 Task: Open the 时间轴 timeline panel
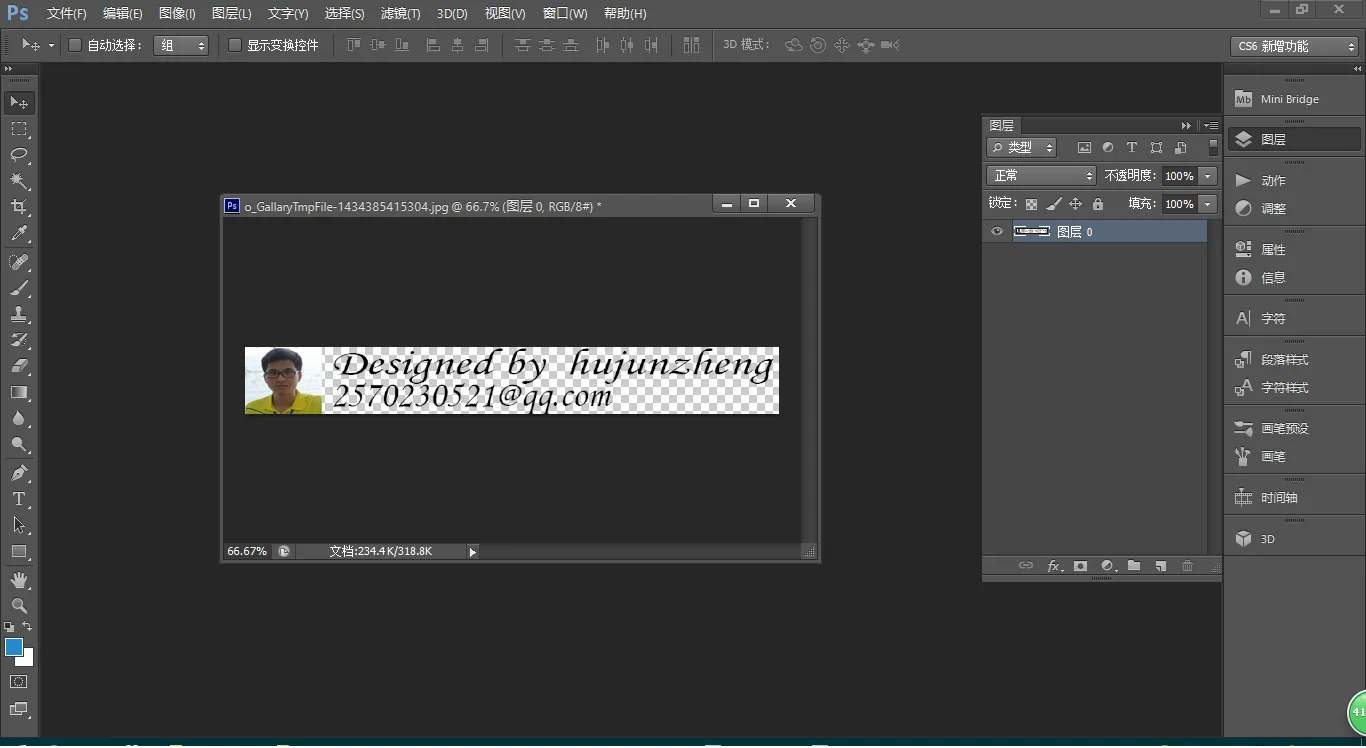[1279, 498]
